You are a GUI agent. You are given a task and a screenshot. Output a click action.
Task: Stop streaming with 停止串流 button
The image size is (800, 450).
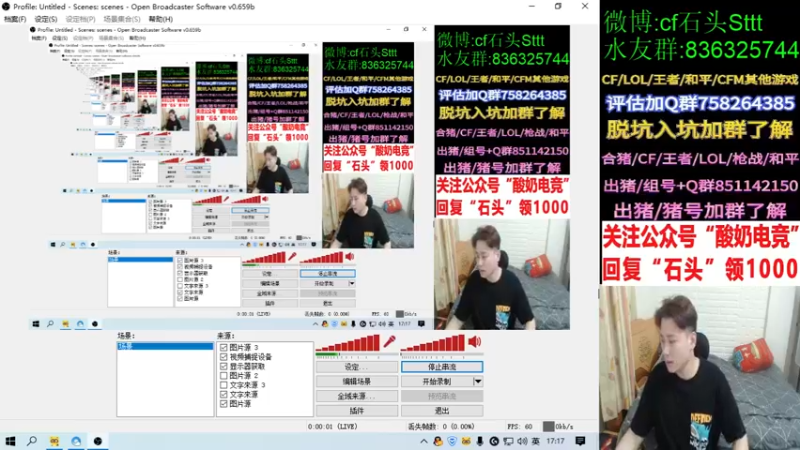pos(442,367)
